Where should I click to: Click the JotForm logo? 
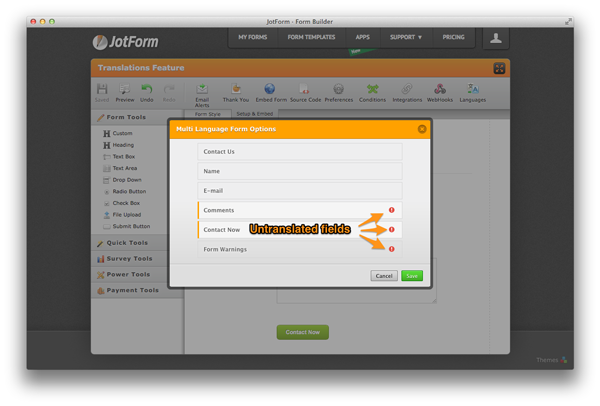pos(126,42)
